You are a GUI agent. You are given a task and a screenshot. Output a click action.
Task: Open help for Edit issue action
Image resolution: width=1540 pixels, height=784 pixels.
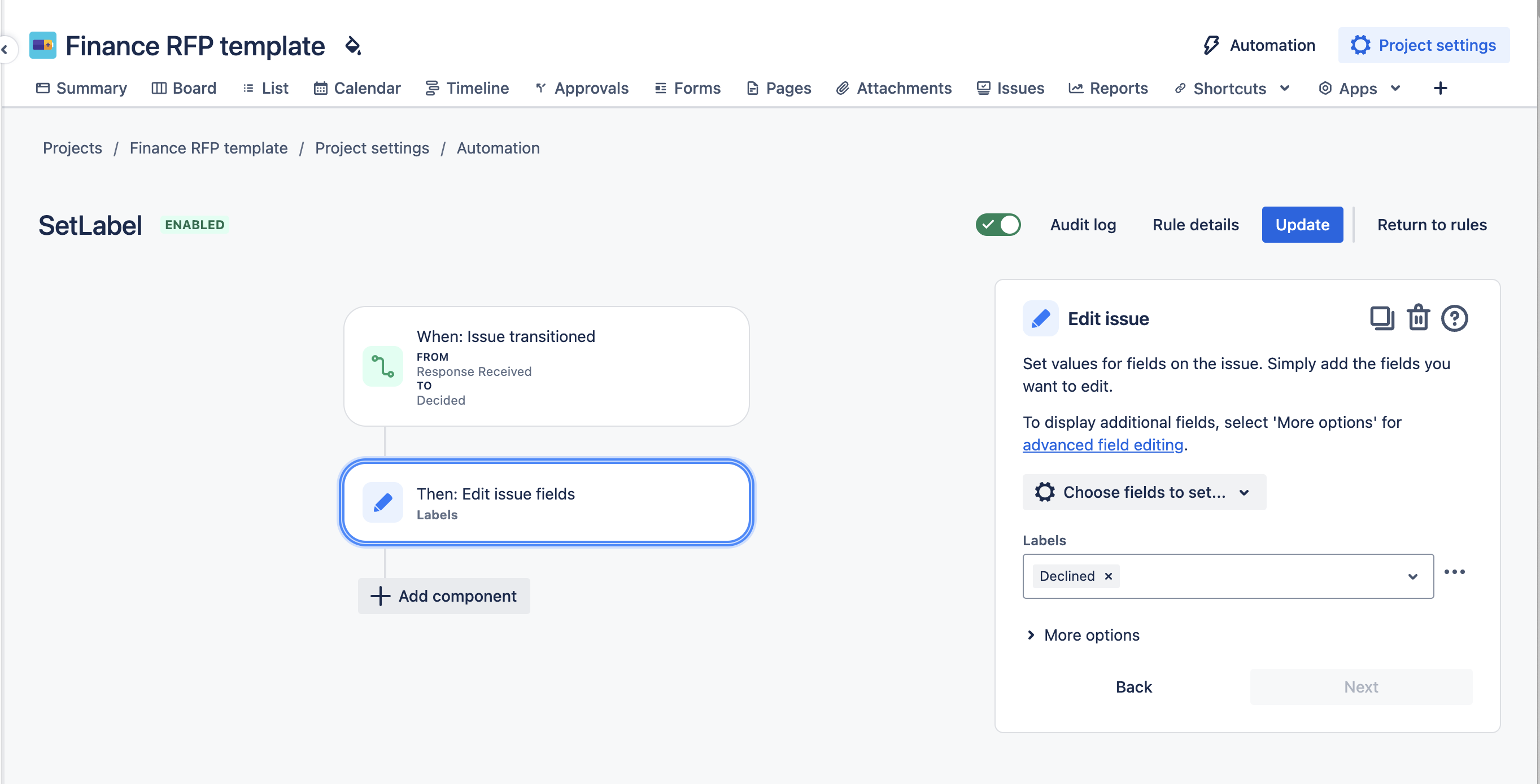tap(1454, 318)
